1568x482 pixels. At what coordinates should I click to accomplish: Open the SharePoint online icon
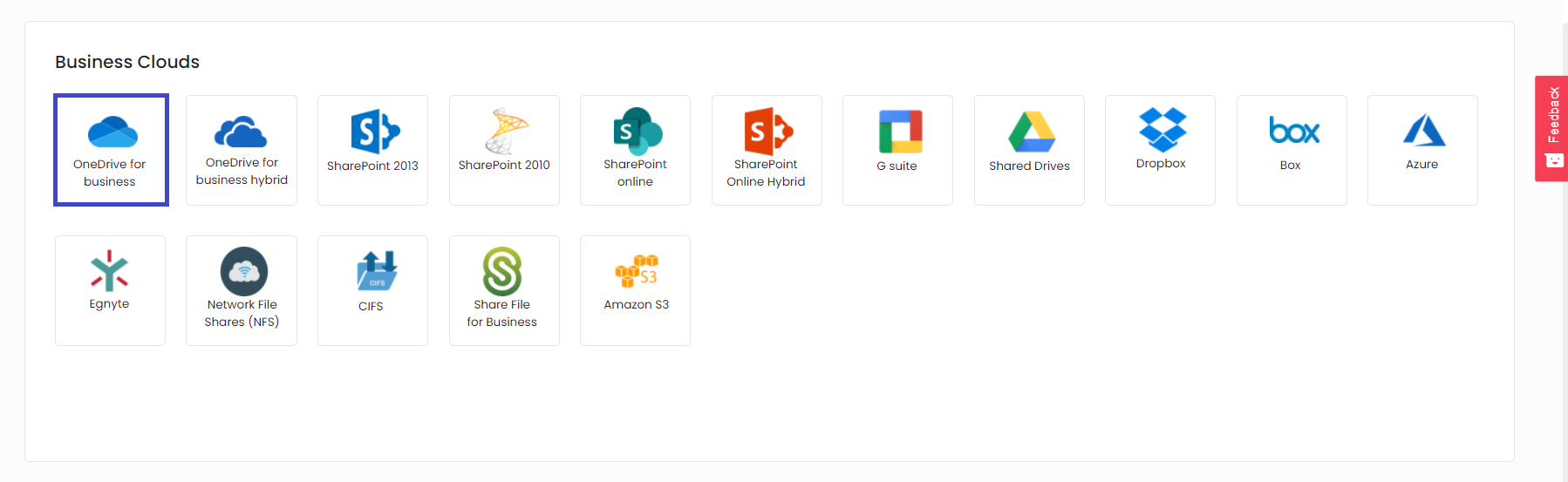(637, 132)
